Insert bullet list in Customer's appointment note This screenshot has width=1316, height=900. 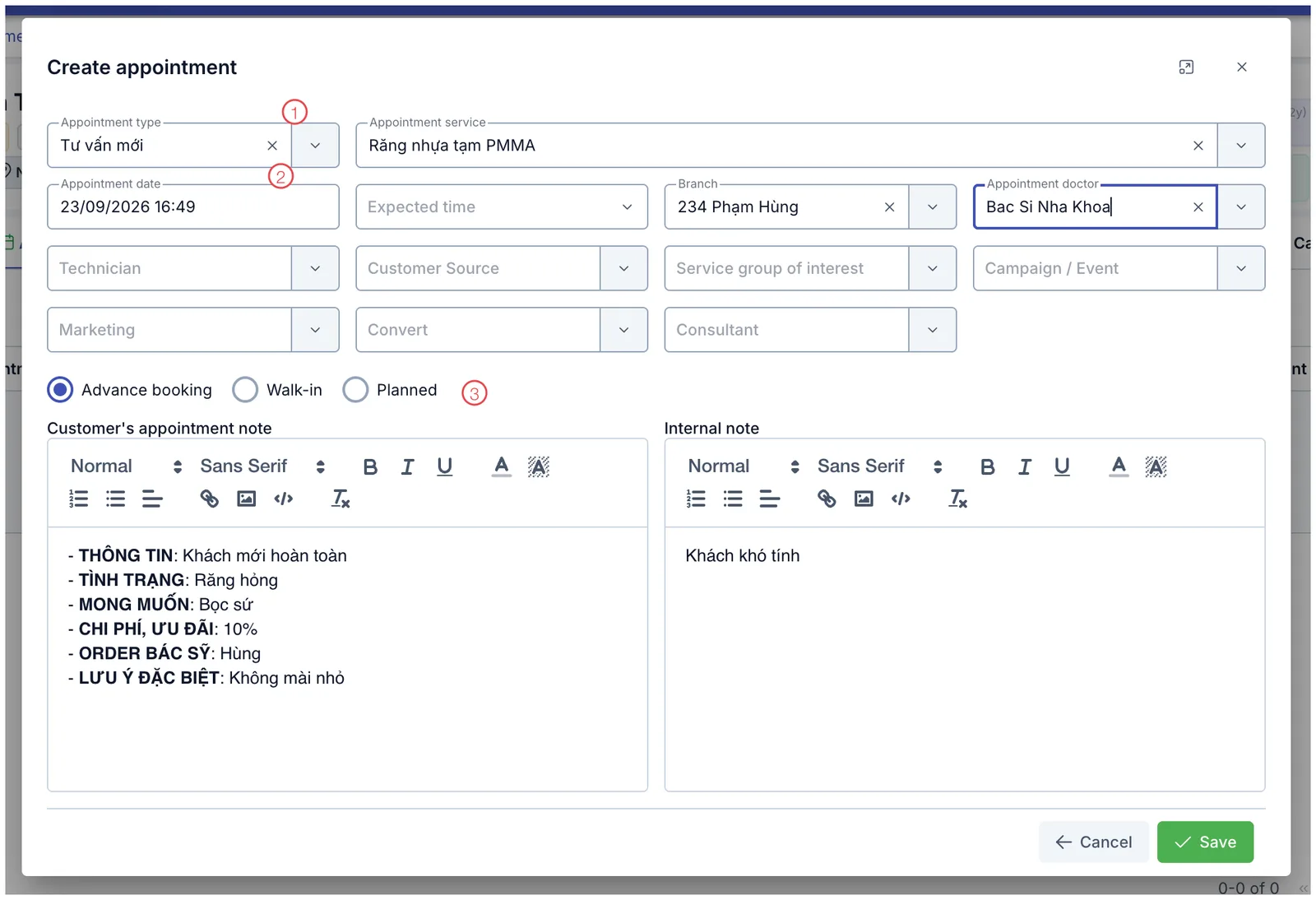pos(116,499)
